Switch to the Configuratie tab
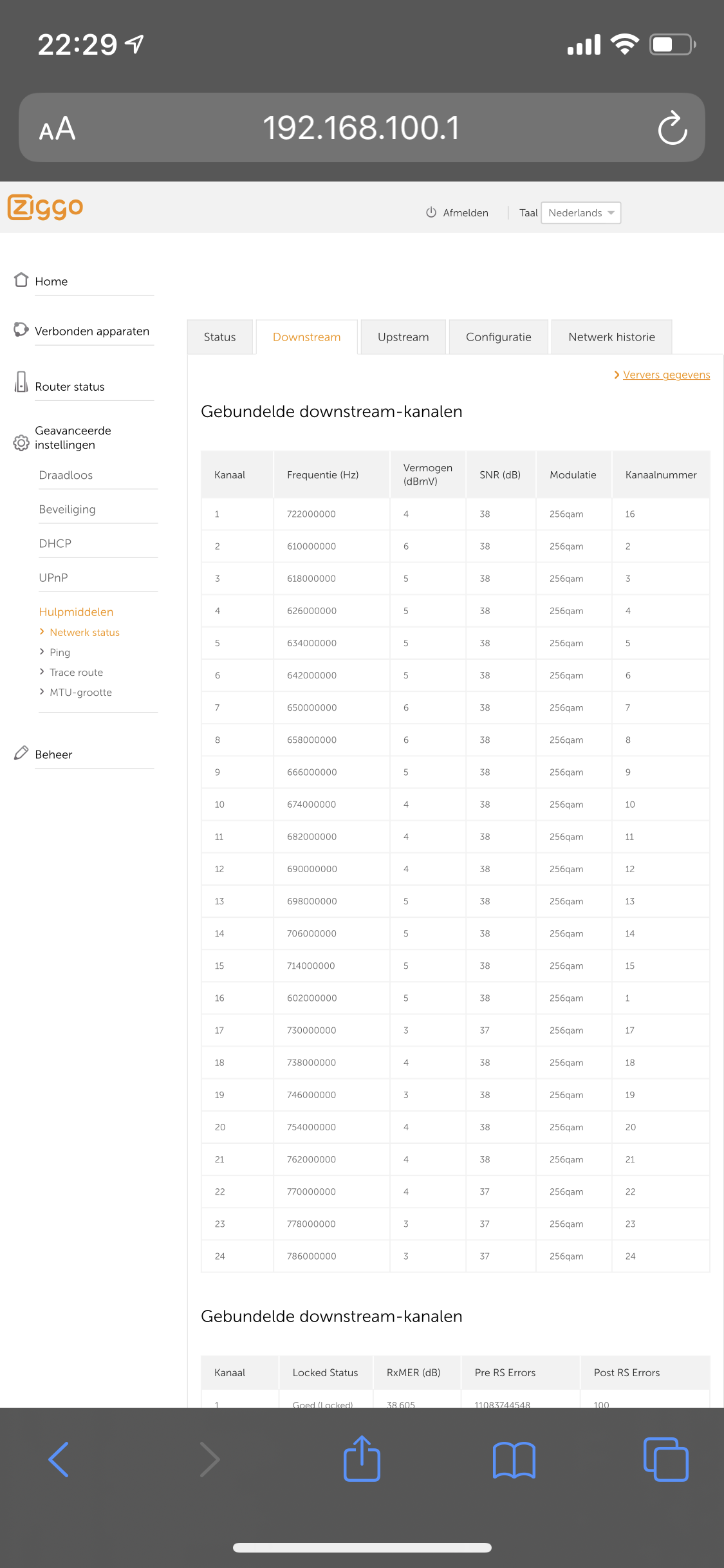 click(498, 337)
